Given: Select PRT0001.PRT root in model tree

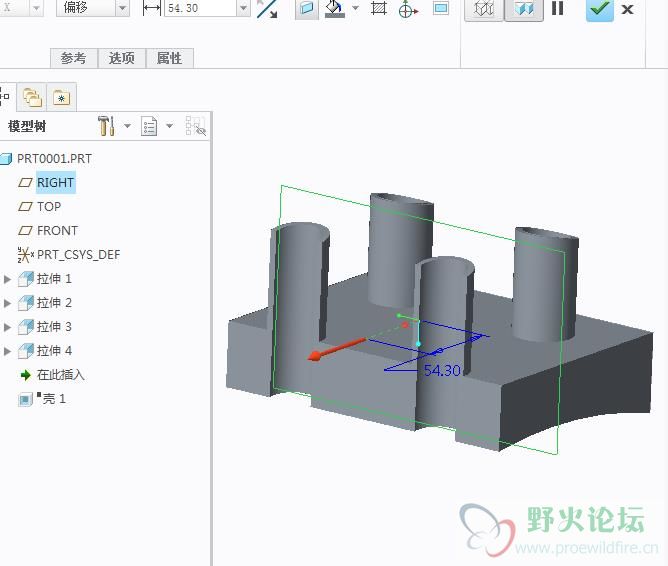Looking at the screenshot, I should pos(54,158).
